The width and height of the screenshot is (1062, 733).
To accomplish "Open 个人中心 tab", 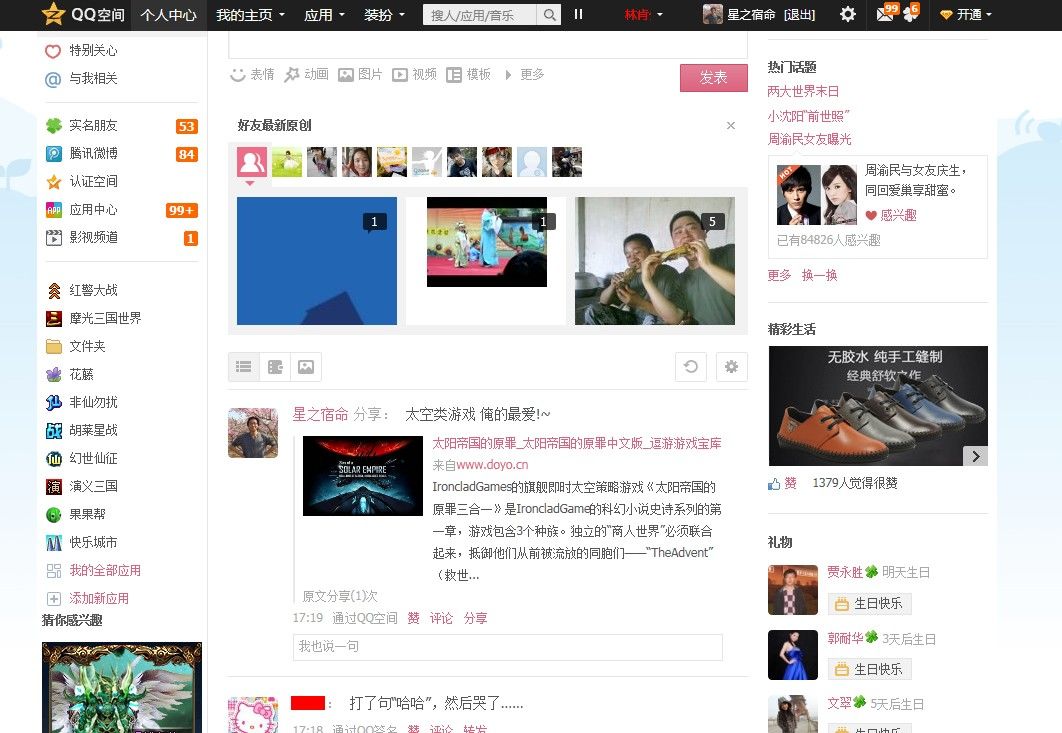I will [168, 15].
